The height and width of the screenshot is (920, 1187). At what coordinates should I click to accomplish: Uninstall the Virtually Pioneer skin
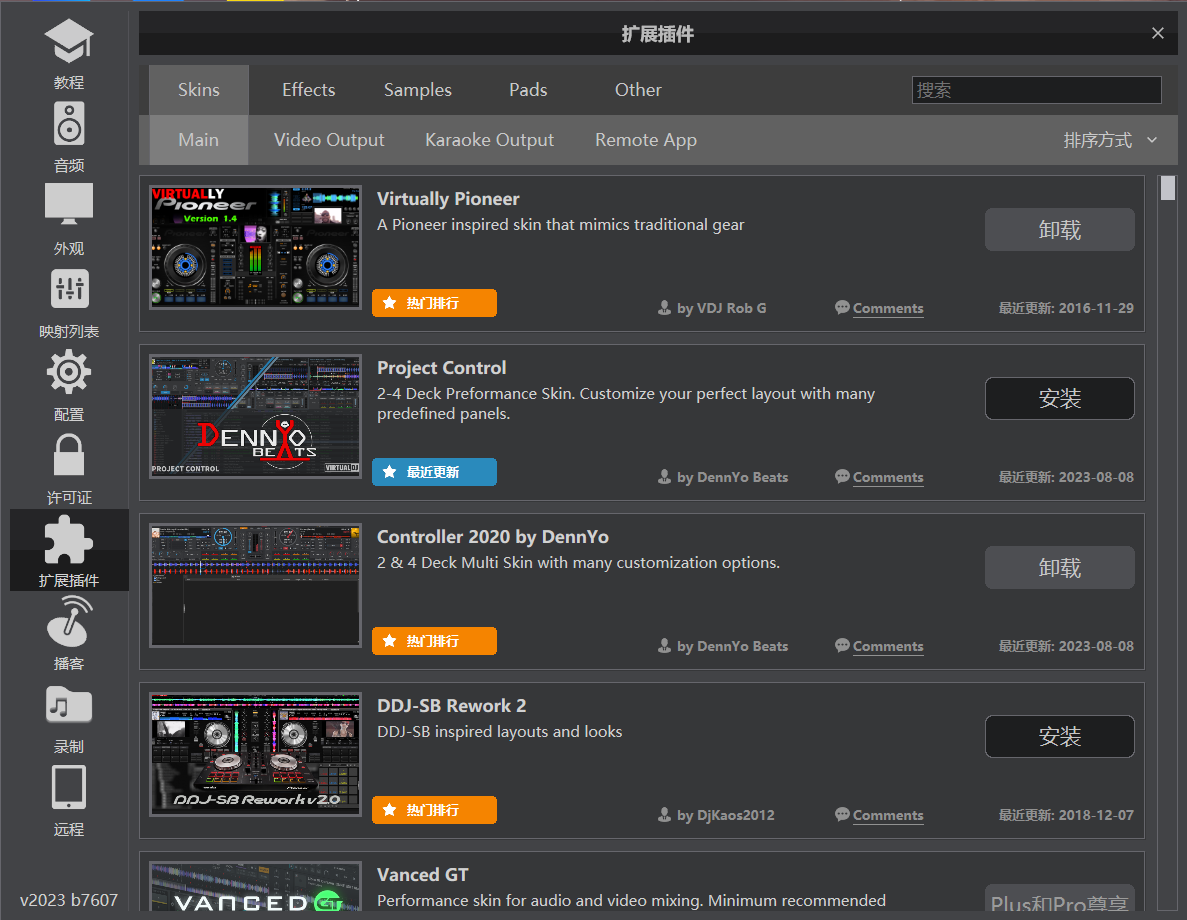click(1059, 230)
